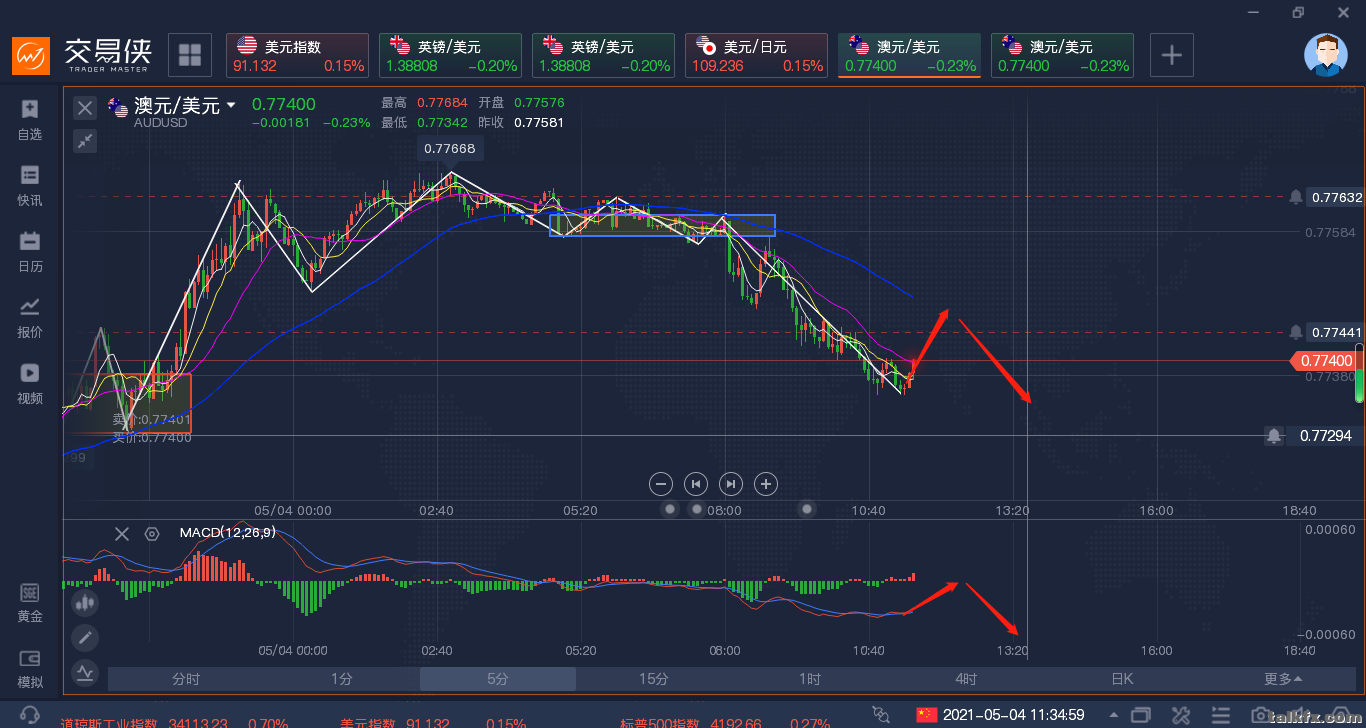1366x728 pixels.
Task: Open the 自选 watchlist sidebar item
Action: tap(30, 119)
